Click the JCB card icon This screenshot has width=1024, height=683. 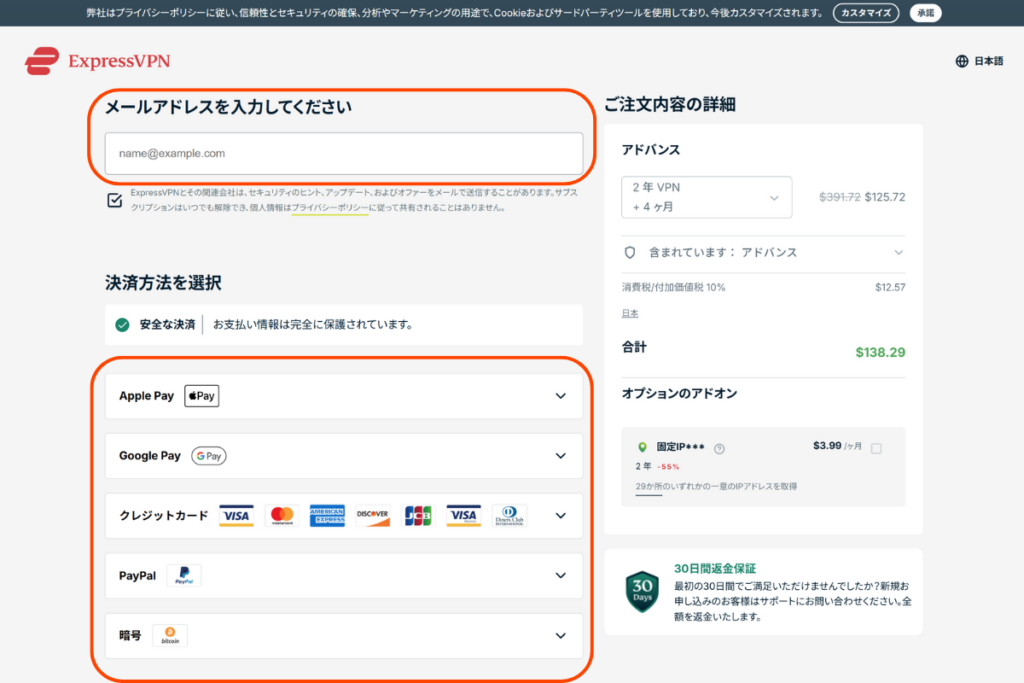click(418, 516)
